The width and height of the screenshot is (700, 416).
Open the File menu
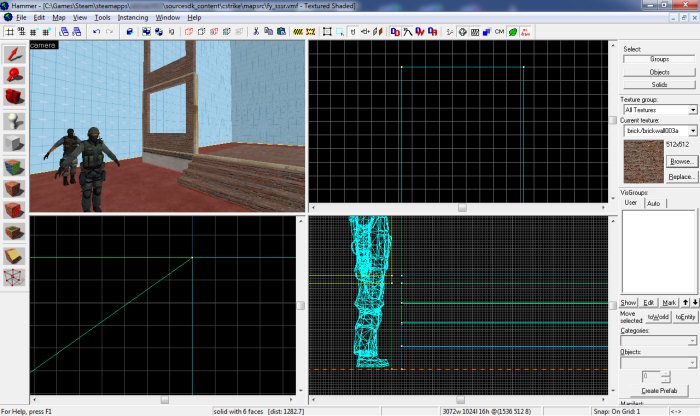pyautogui.click(x=21, y=17)
